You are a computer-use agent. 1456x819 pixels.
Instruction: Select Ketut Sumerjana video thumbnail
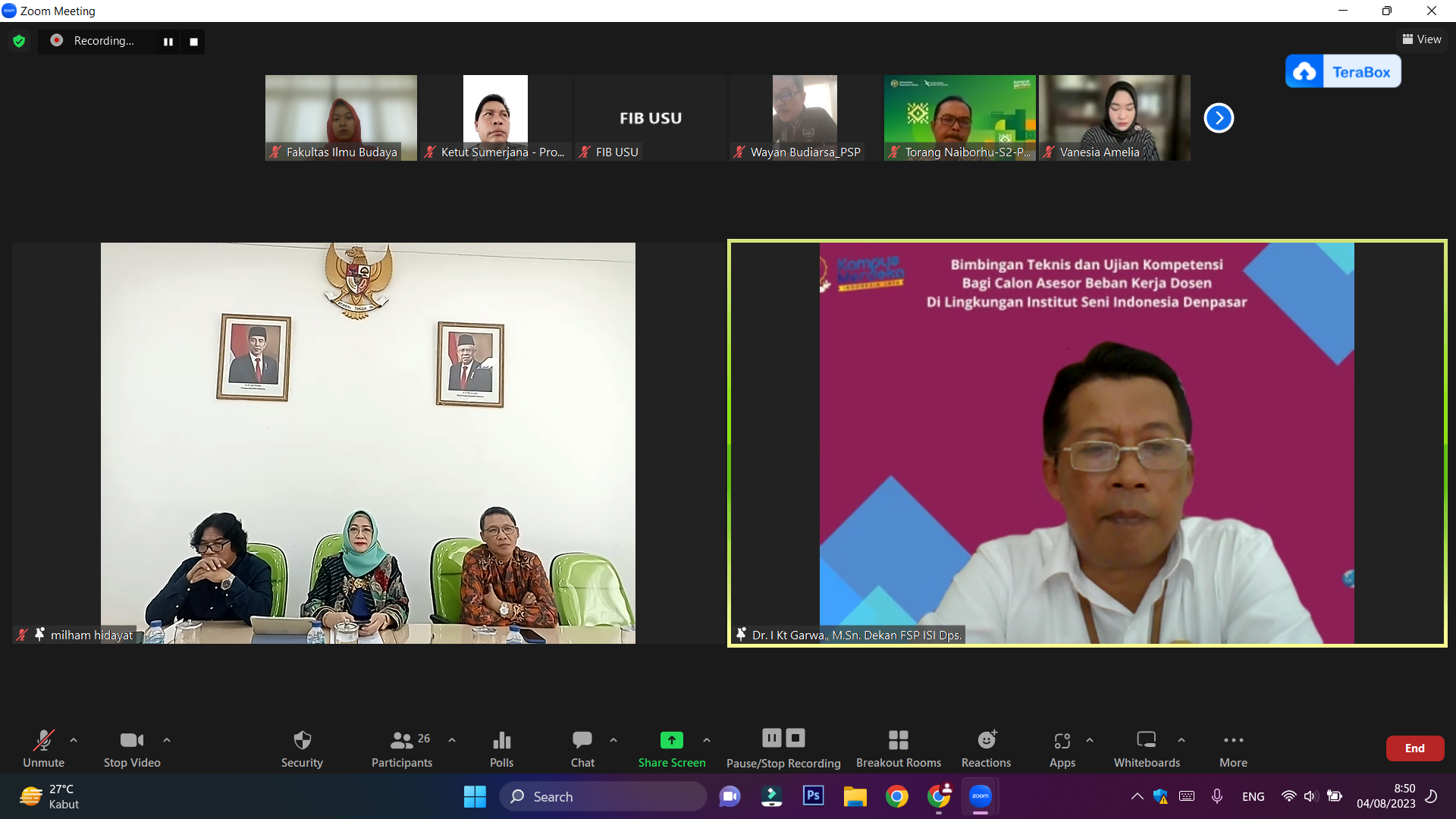(496, 118)
